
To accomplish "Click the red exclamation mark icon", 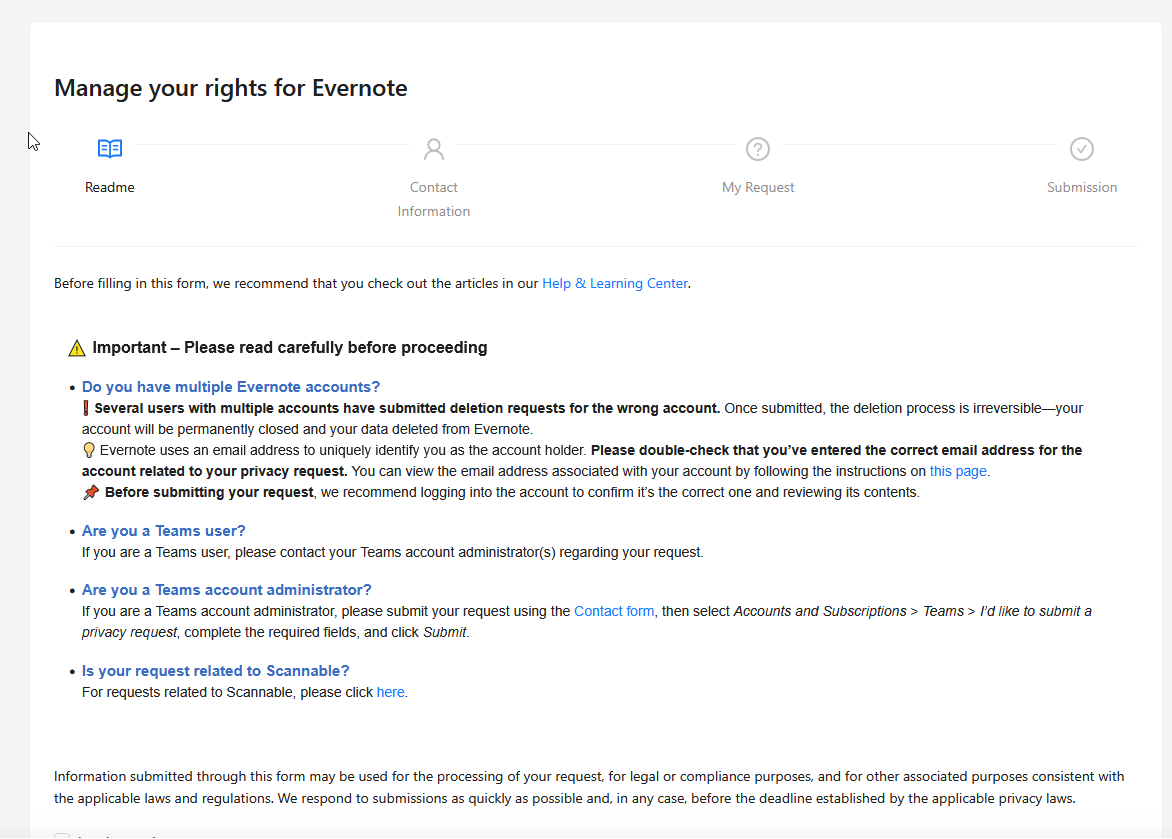I will 86,408.
